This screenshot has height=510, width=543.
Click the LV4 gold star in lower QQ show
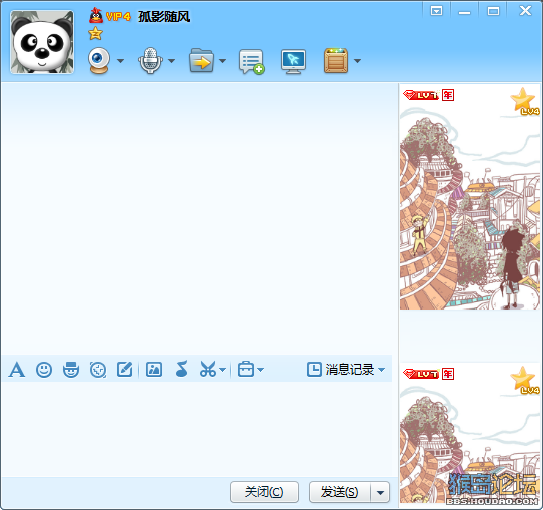525,380
